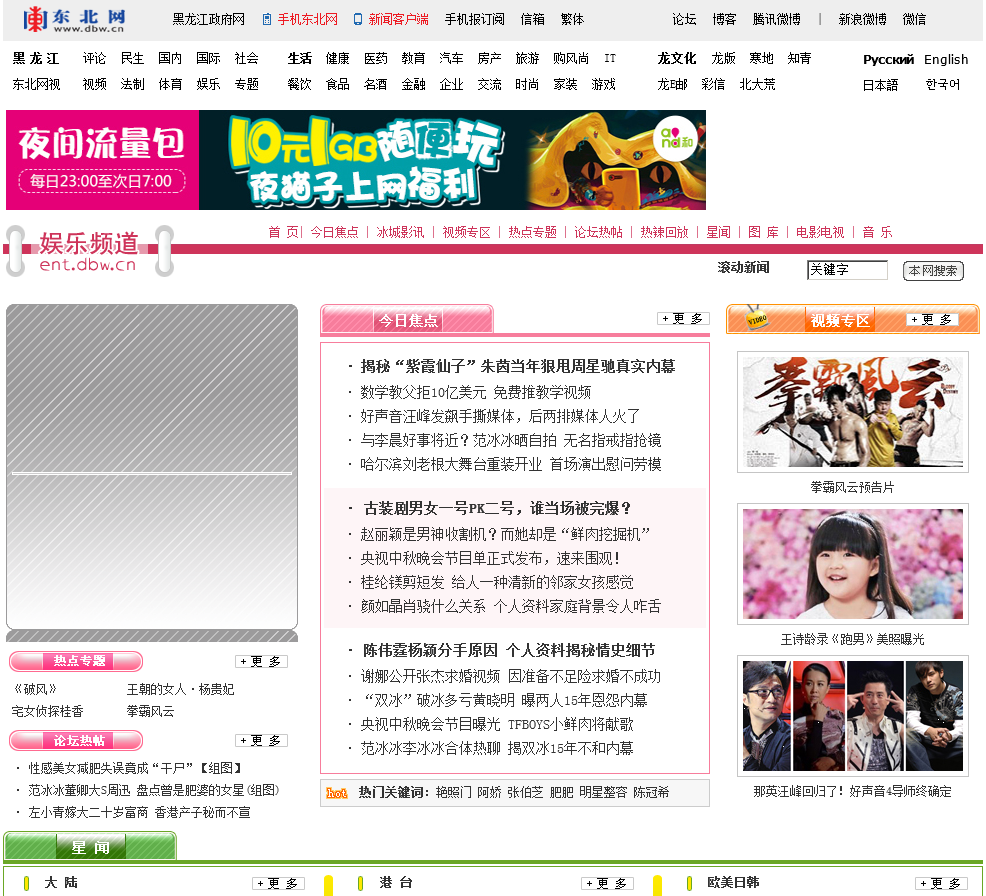Open 范冰冰李冰冰合体热聊 article
Viewport: 986px width, 896px height.
click(x=497, y=748)
